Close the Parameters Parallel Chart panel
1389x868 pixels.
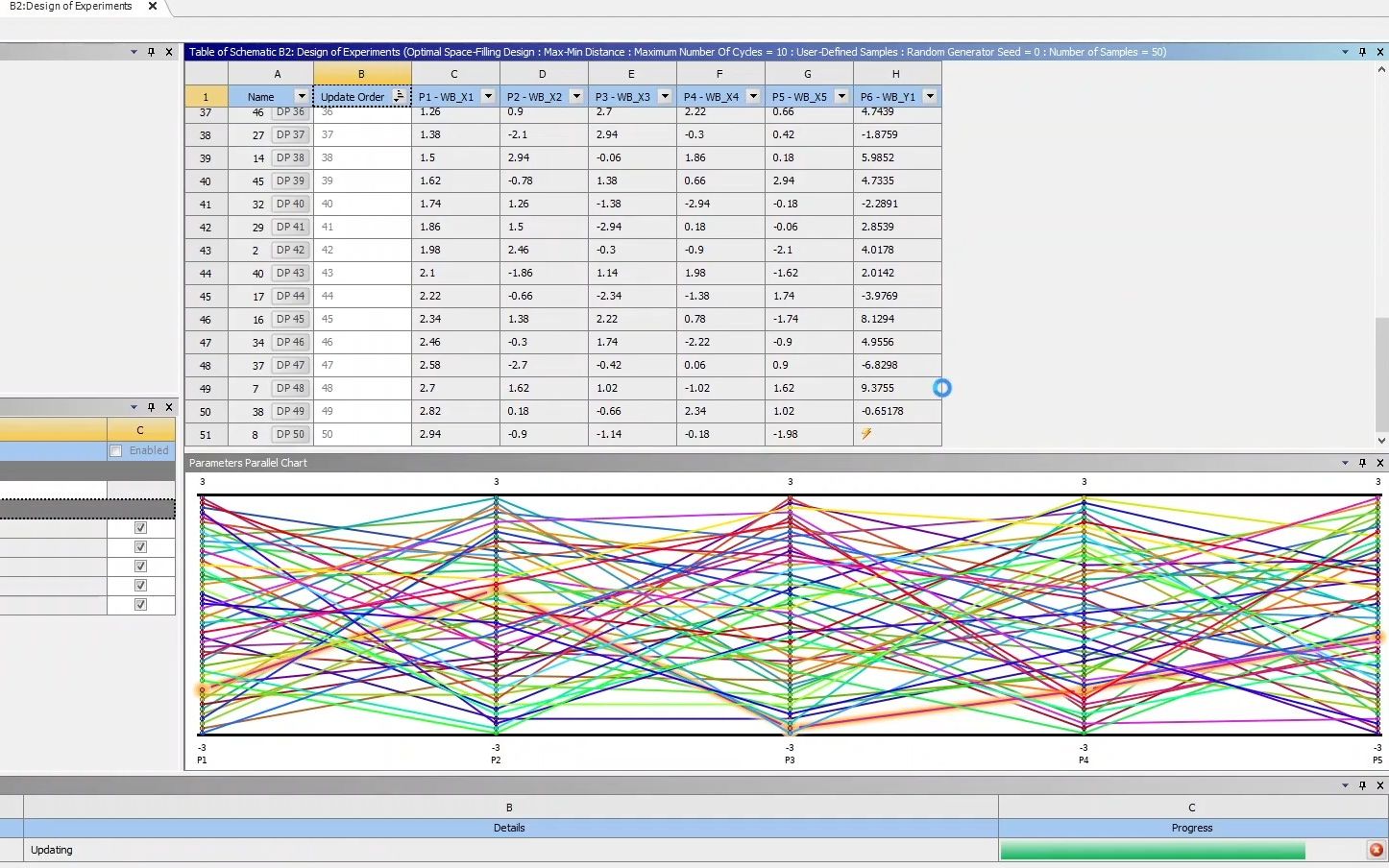tap(1380, 463)
